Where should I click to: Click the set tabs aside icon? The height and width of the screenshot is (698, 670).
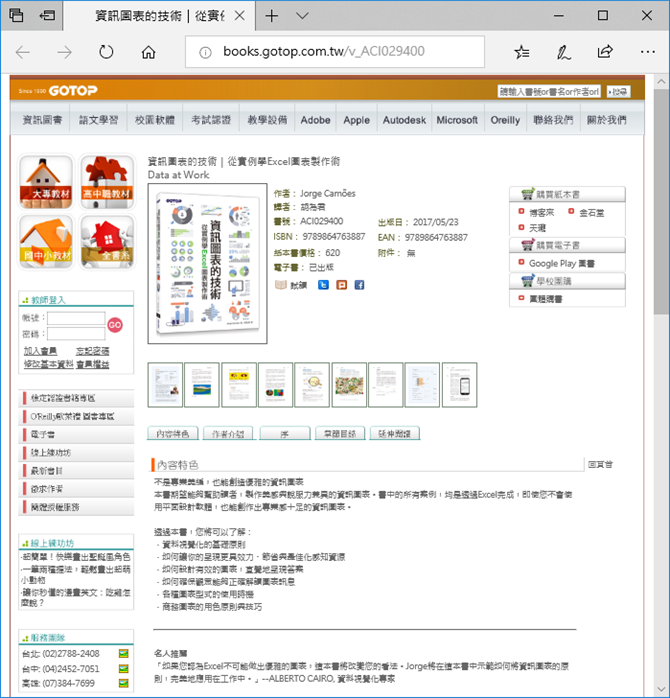[x=47, y=16]
